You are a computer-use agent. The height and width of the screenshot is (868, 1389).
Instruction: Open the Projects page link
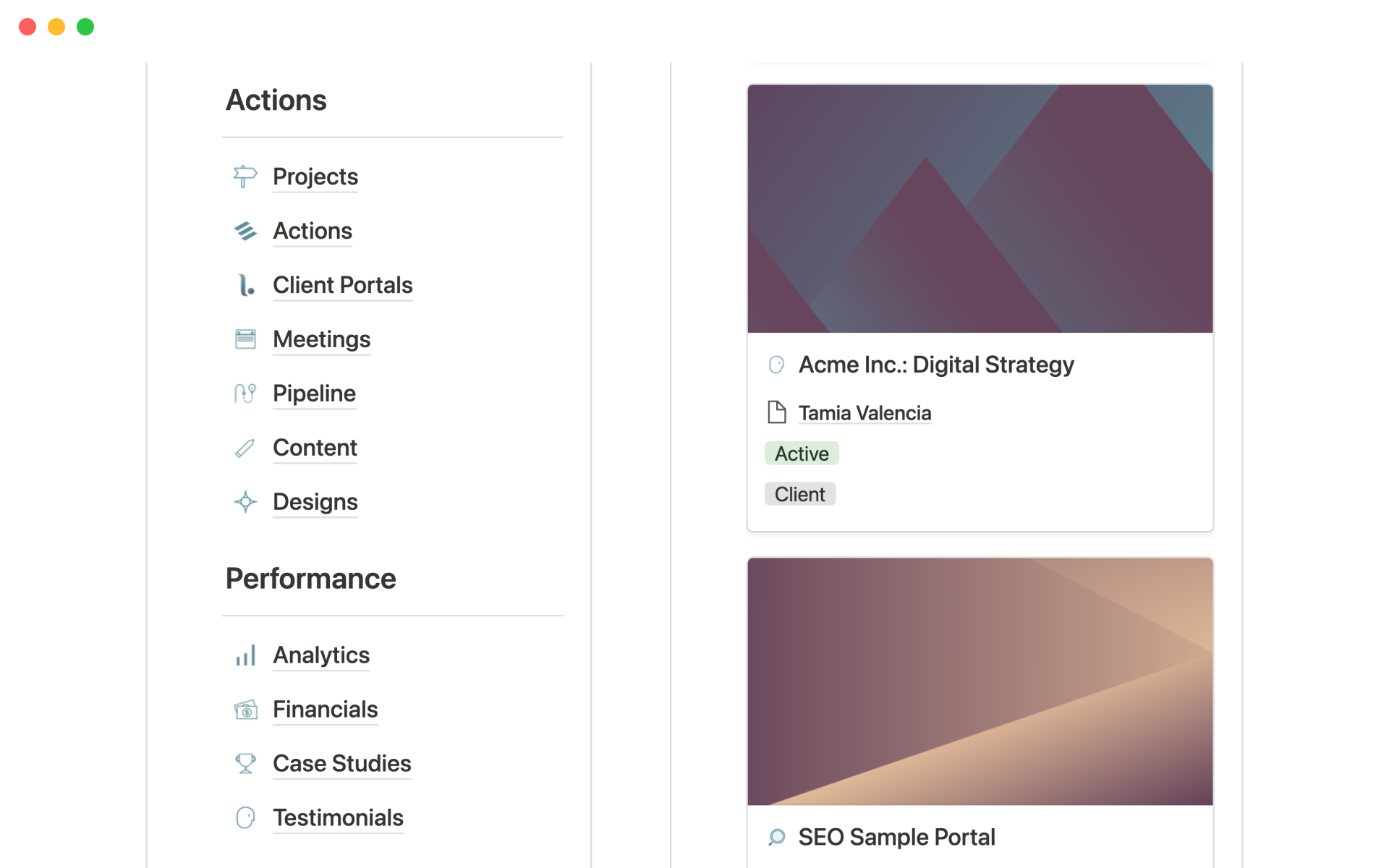(315, 176)
